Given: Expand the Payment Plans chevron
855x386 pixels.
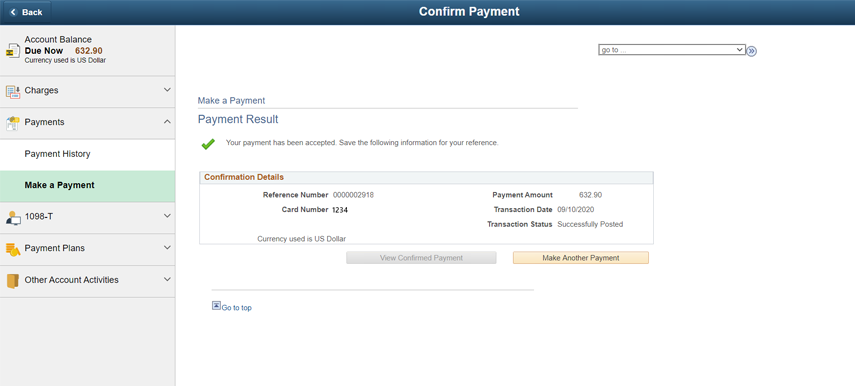Looking at the screenshot, I should (167, 248).
